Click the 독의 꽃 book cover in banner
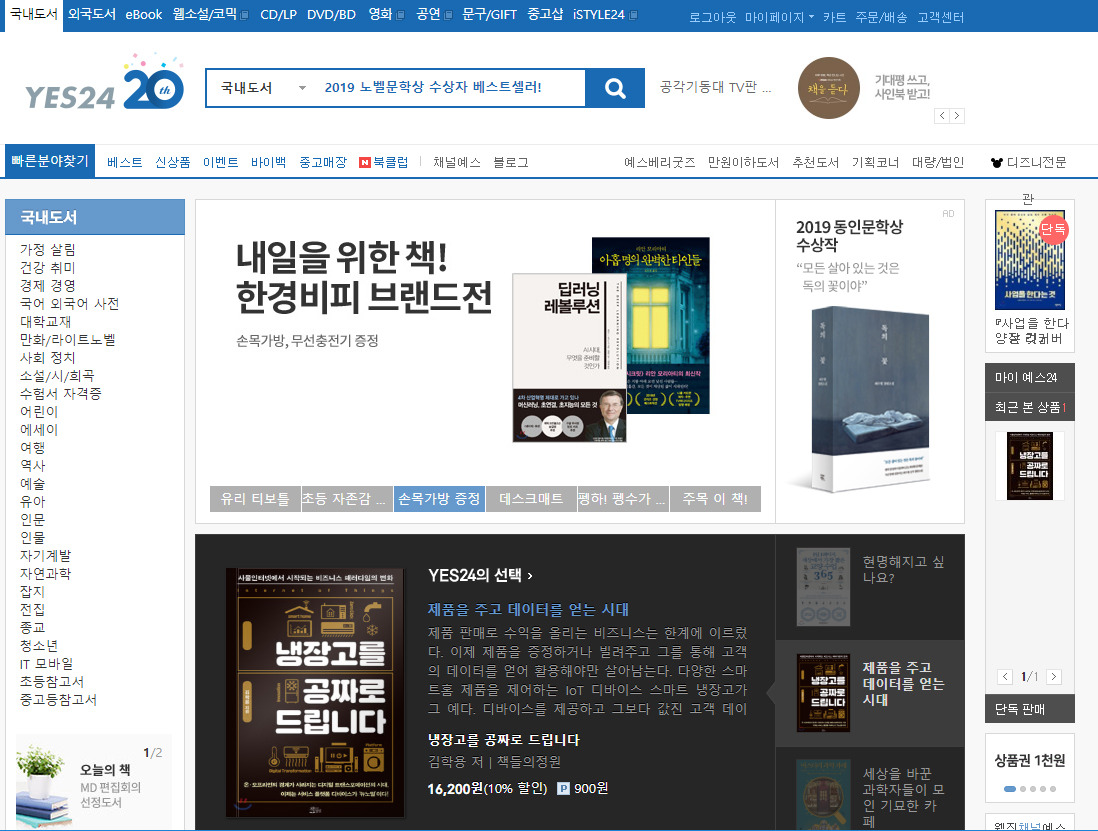1098x831 pixels. [870, 395]
